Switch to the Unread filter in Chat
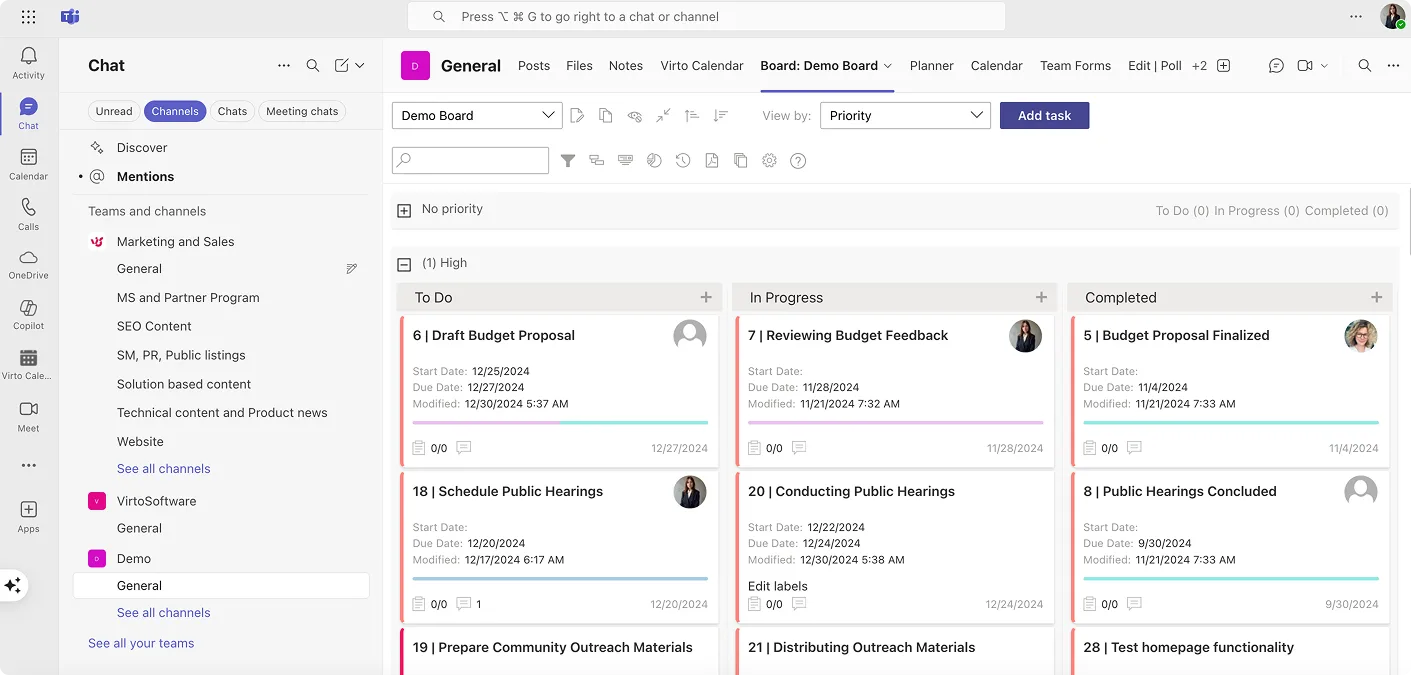Viewport: 1411px width, 675px height. (x=113, y=111)
